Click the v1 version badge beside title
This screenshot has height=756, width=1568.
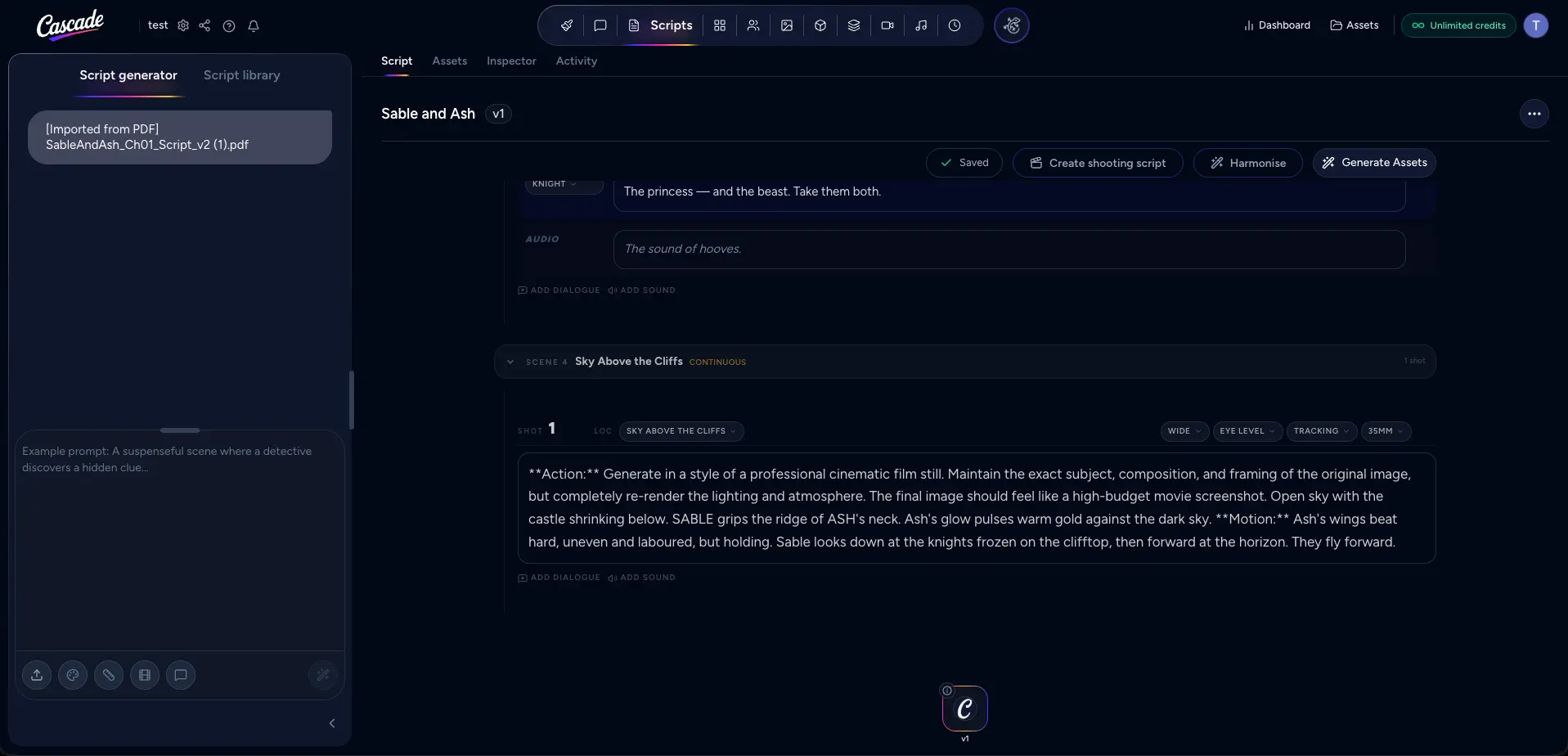coord(498,114)
